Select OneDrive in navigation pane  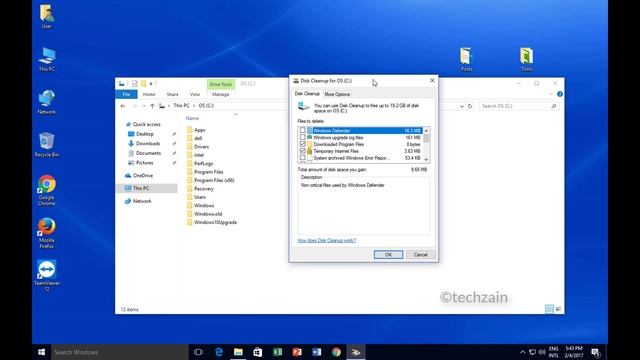click(x=143, y=176)
